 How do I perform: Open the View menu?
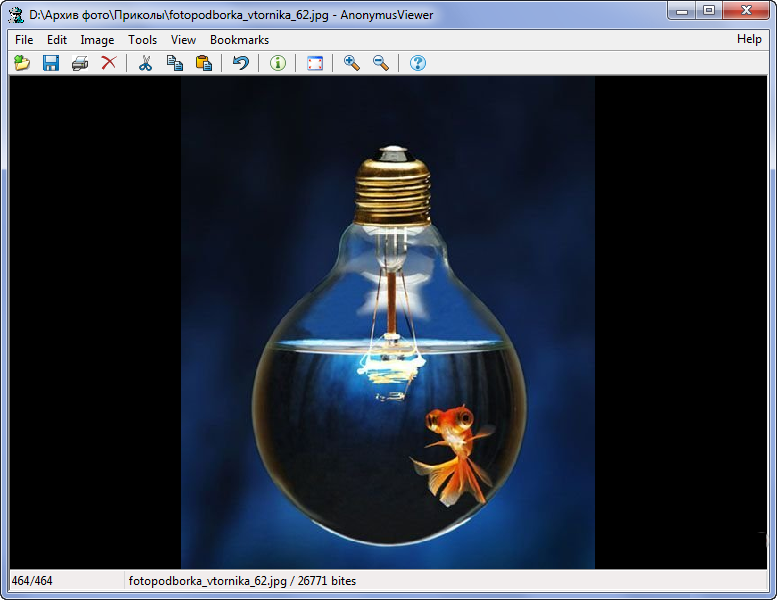click(x=183, y=40)
